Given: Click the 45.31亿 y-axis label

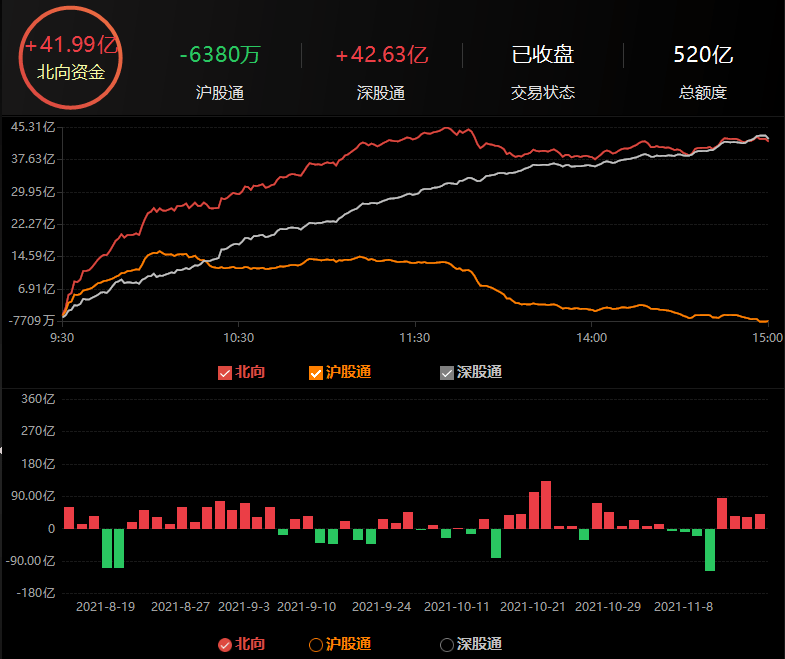Looking at the screenshot, I should 33,126.
